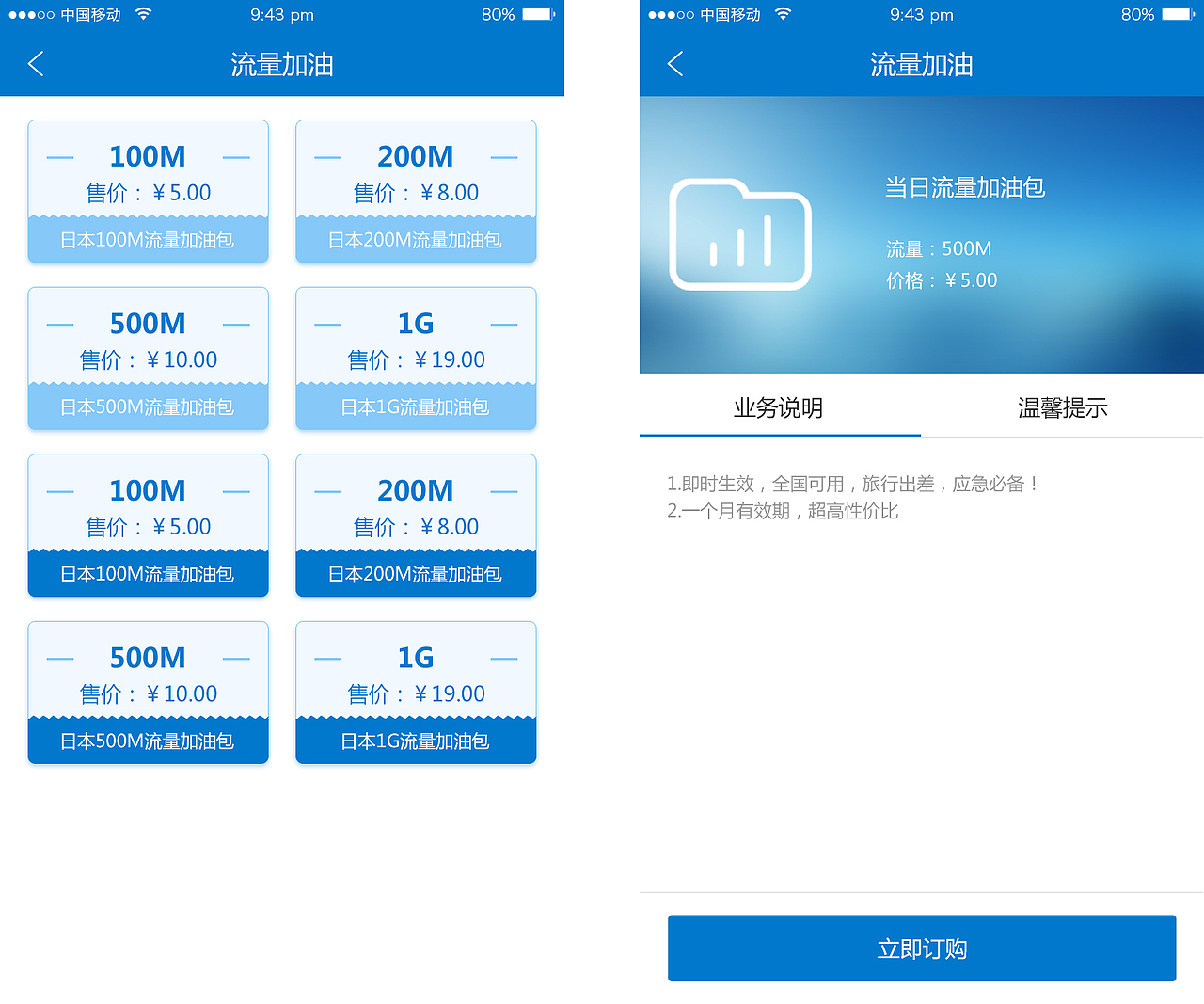
Task: Switch to the 业务说明 tab
Action: pos(779,407)
